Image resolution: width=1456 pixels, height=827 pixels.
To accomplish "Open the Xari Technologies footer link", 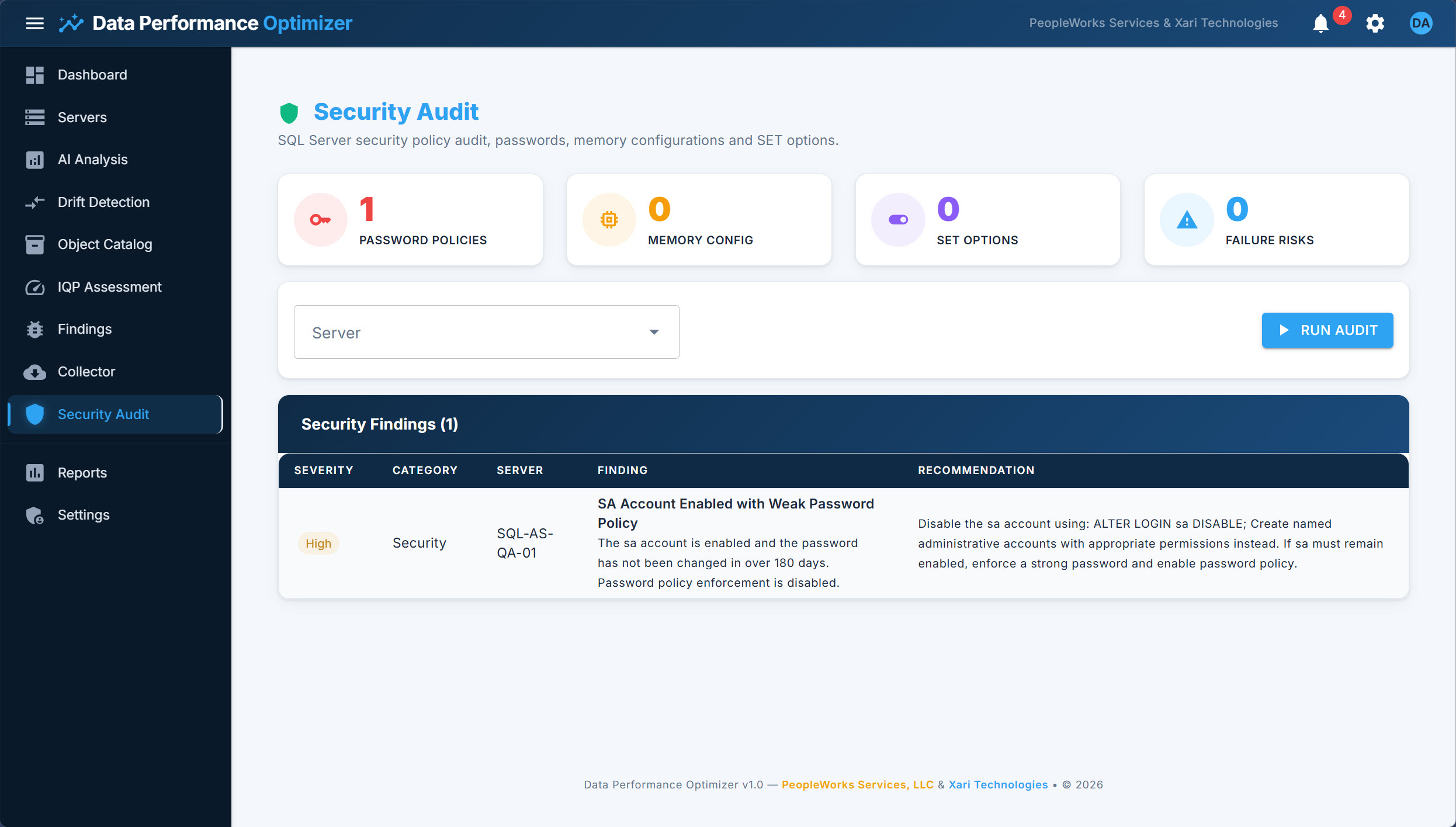I will point(998,784).
